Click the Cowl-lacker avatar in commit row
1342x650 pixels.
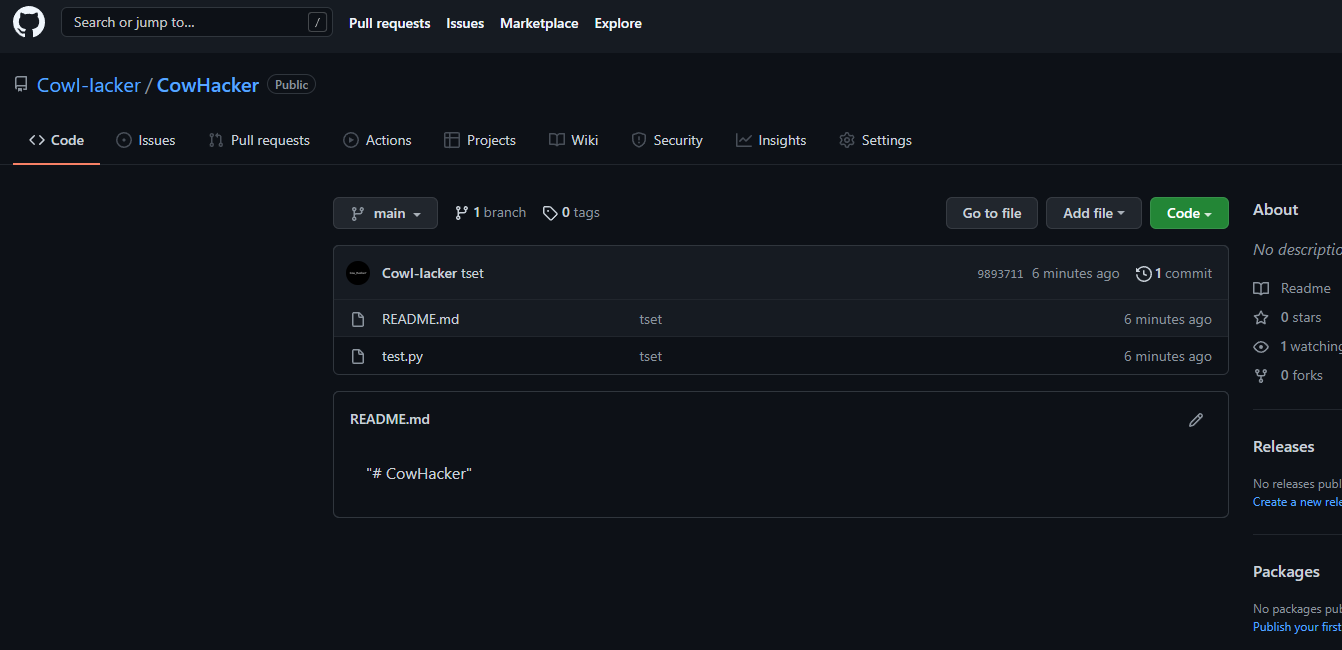click(x=358, y=273)
